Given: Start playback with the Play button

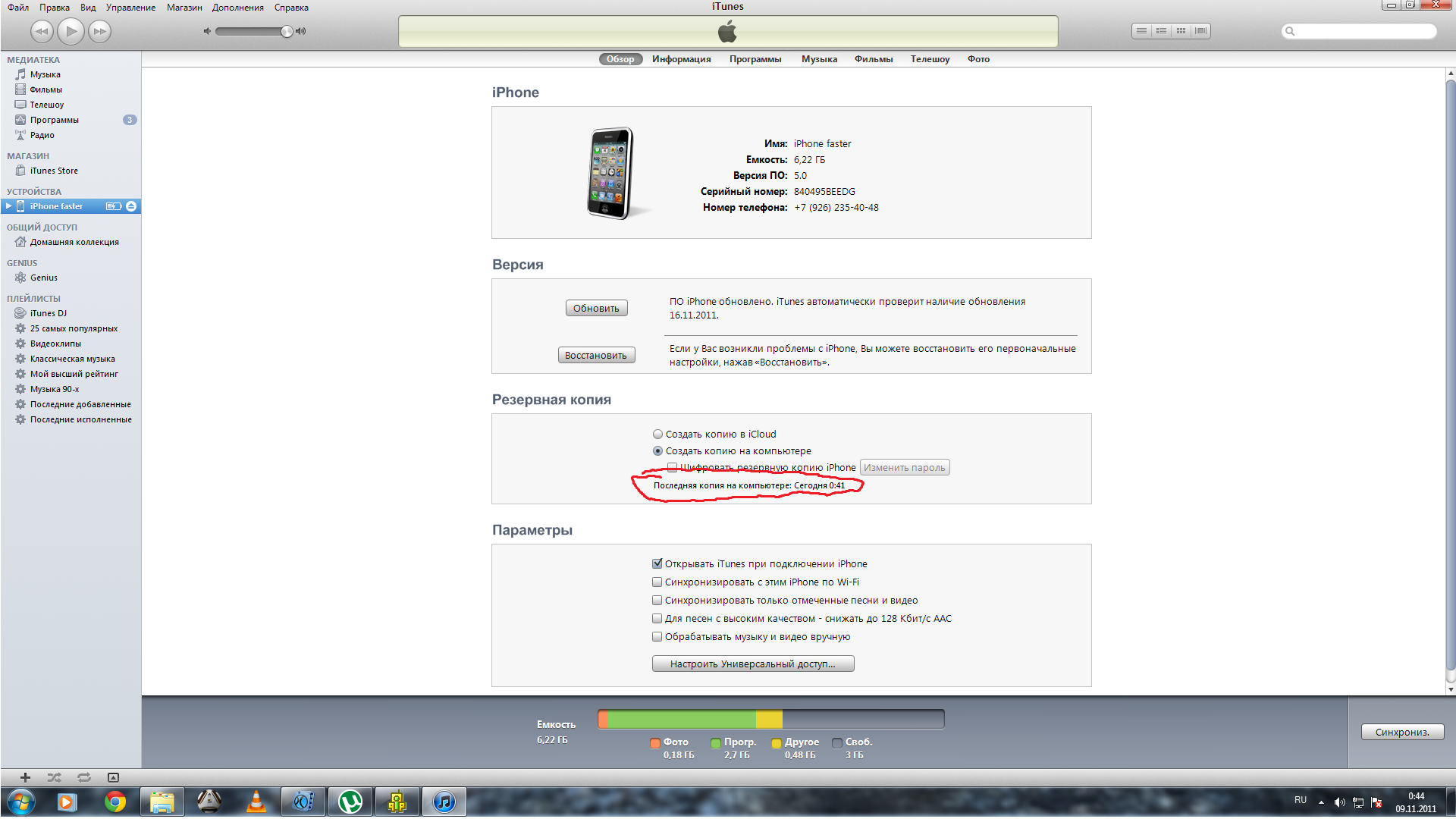Looking at the screenshot, I should click(71, 31).
